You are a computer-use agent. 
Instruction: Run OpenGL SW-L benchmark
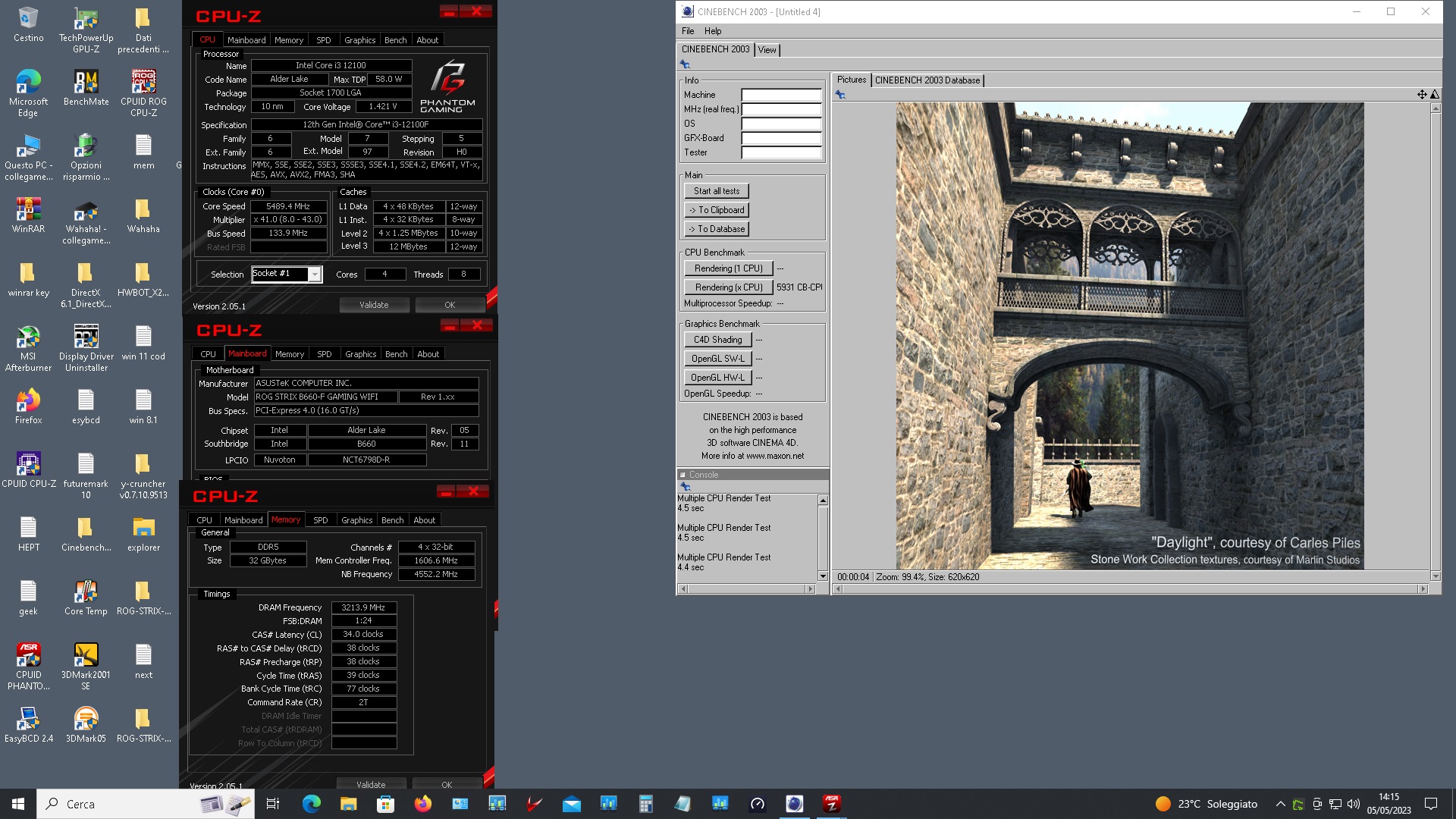coord(718,359)
